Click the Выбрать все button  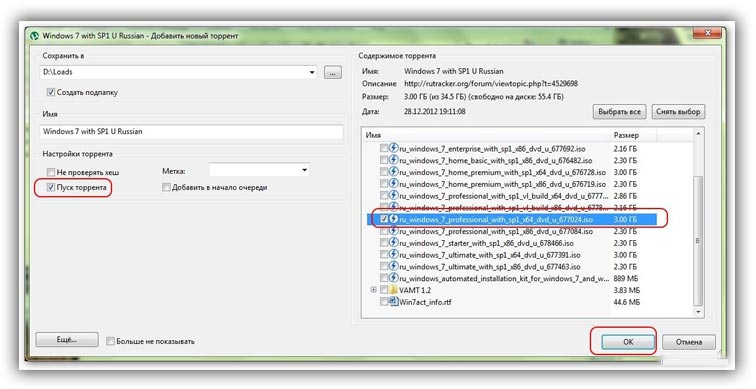[x=619, y=111]
